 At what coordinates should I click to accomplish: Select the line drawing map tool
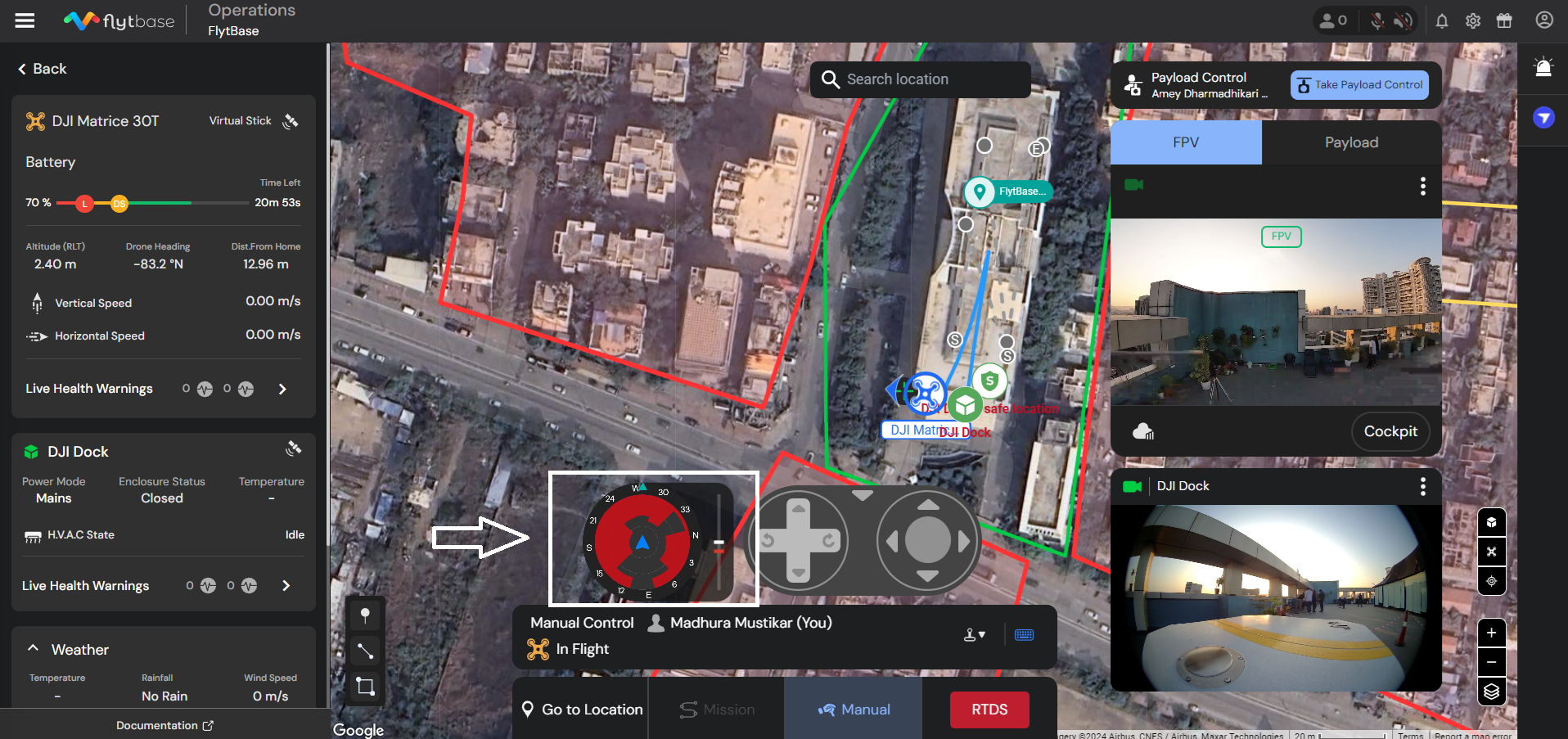[x=365, y=651]
